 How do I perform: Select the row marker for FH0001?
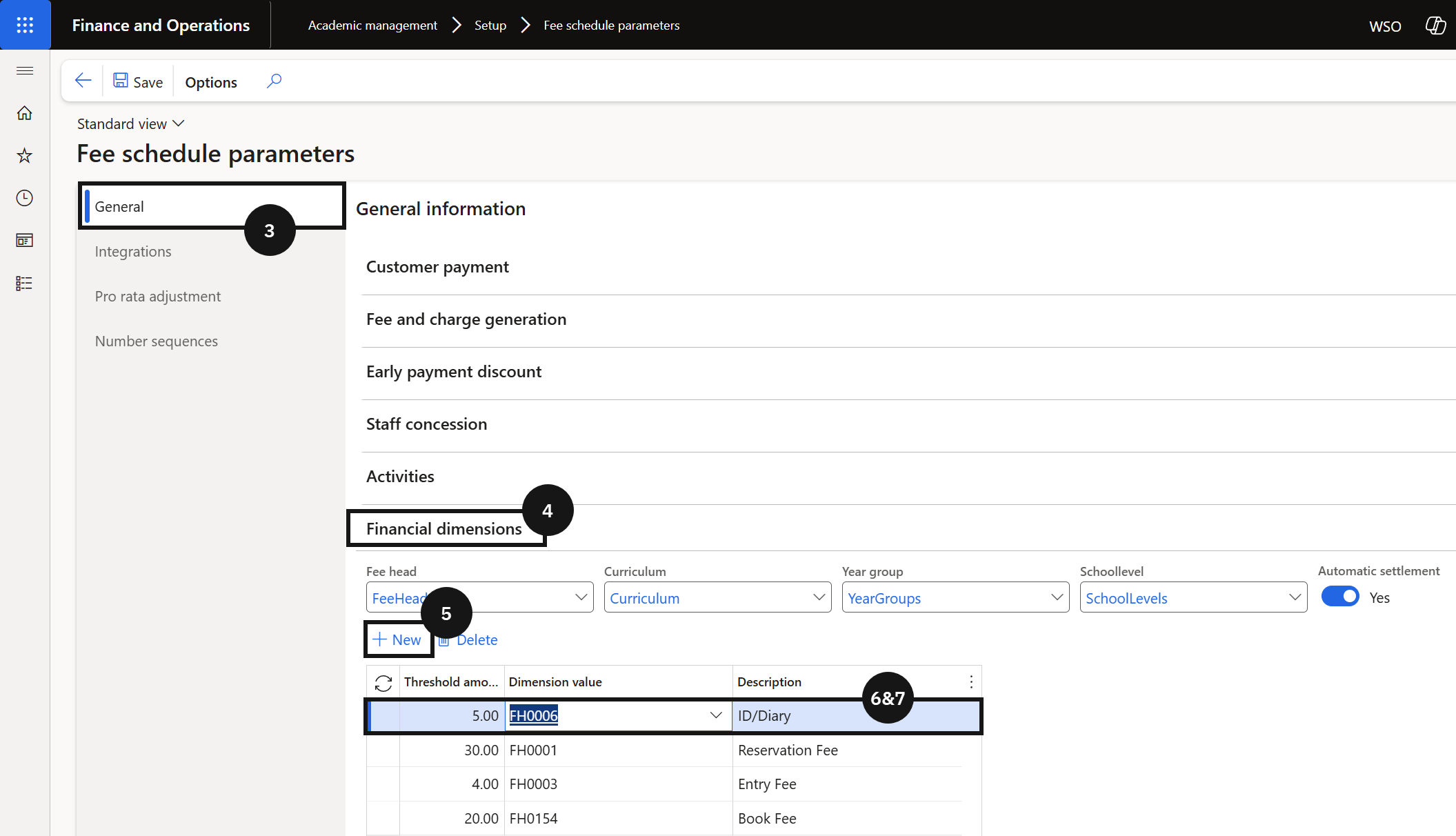[383, 750]
